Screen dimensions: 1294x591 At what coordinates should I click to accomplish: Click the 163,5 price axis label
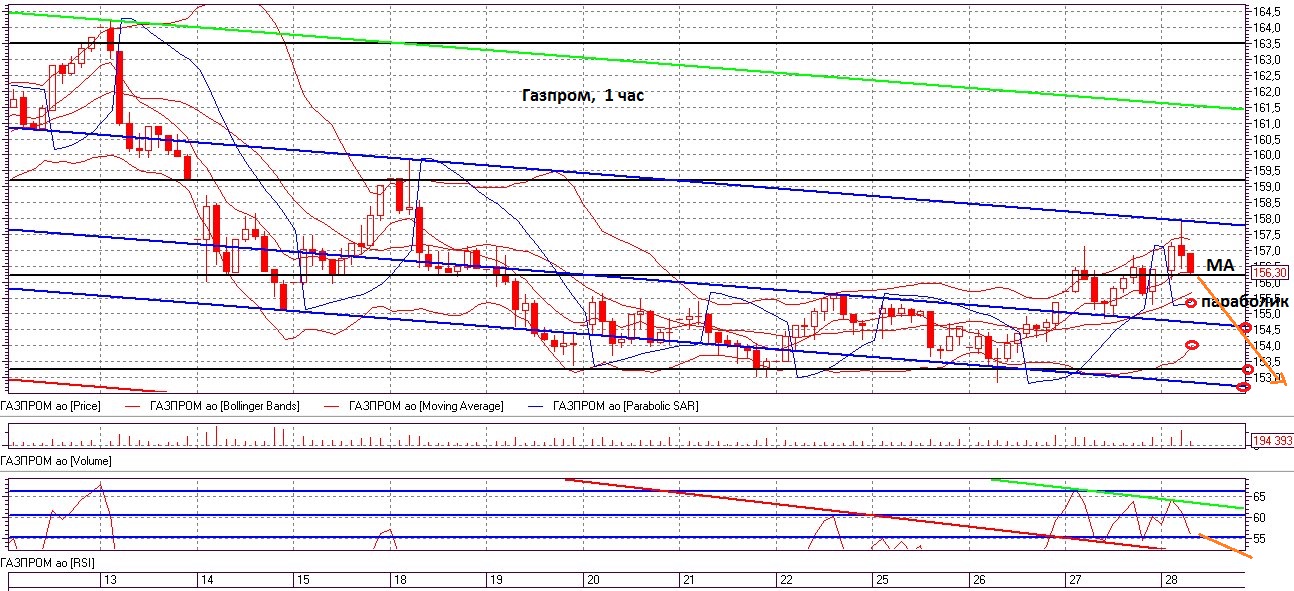[x=1268, y=44]
